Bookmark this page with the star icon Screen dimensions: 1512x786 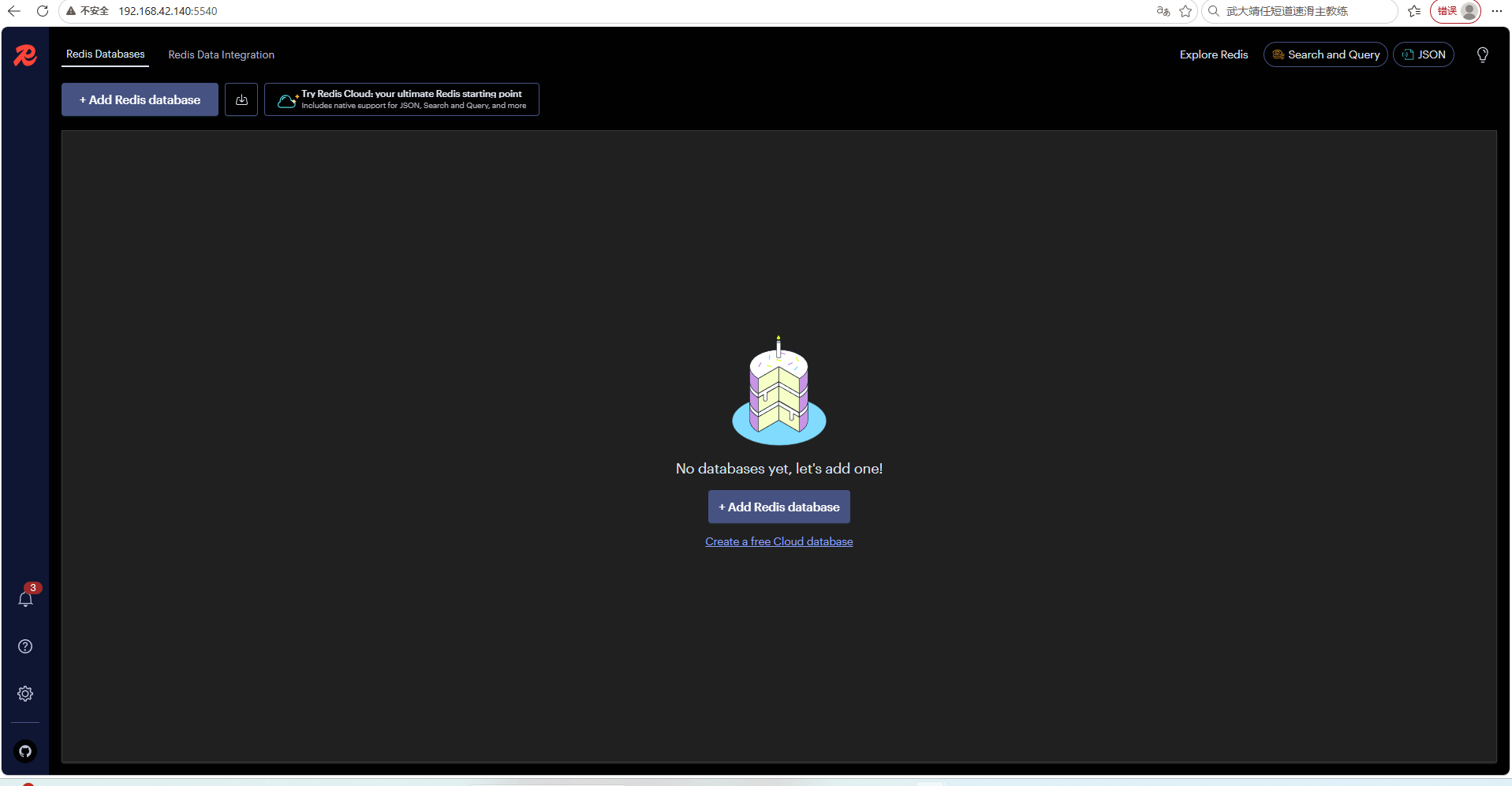click(x=1185, y=11)
